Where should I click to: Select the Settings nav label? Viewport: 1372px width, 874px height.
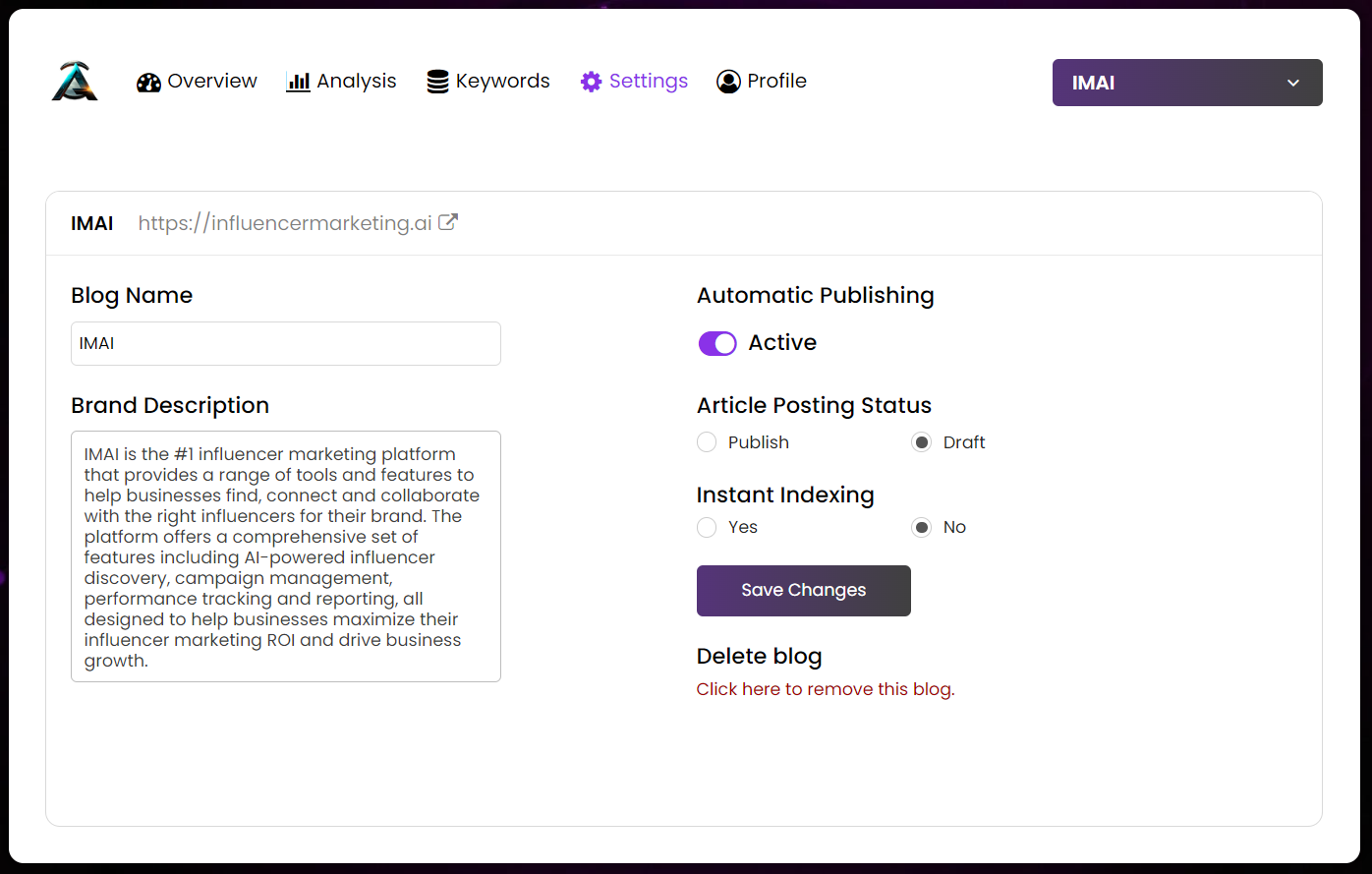point(649,82)
